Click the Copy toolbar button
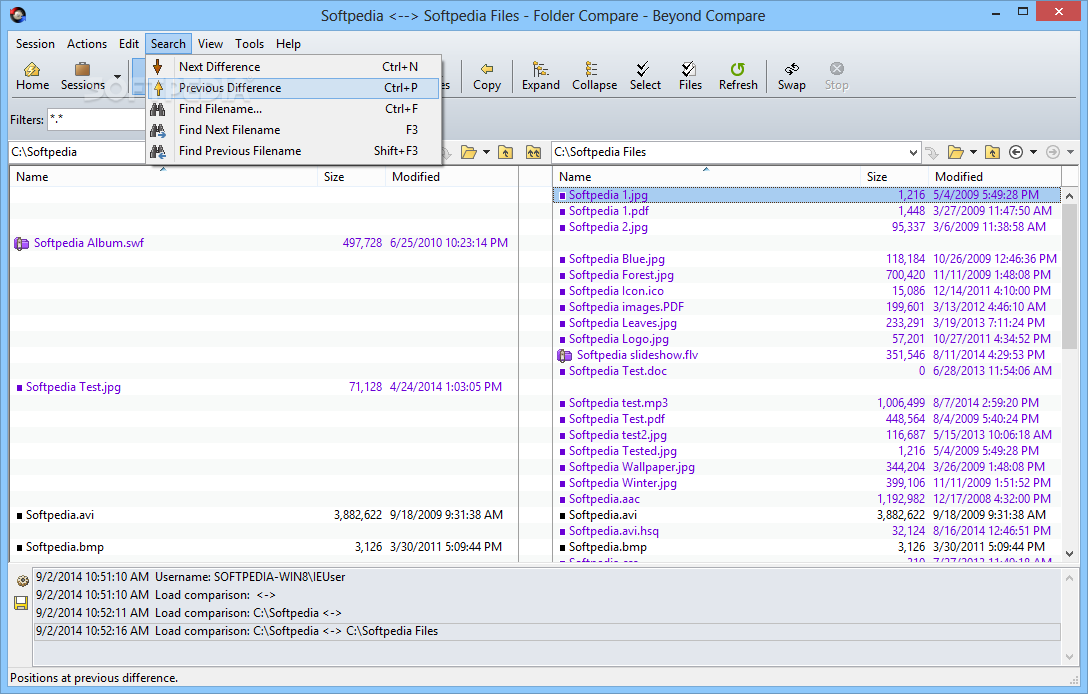The height and width of the screenshot is (694, 1088). click(487, 76)
